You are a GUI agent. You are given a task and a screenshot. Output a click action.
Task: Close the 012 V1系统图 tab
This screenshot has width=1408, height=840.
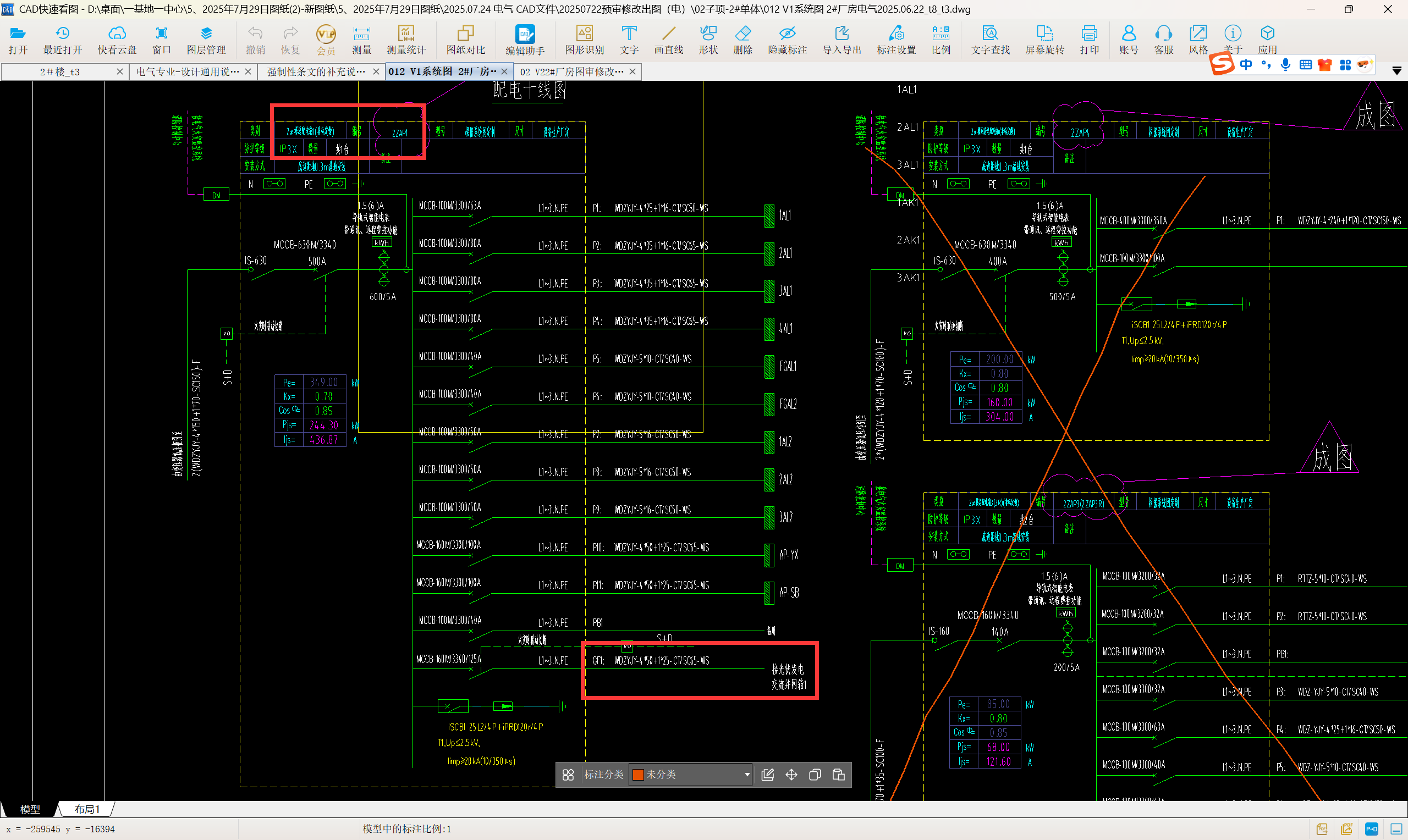(504, 72)
